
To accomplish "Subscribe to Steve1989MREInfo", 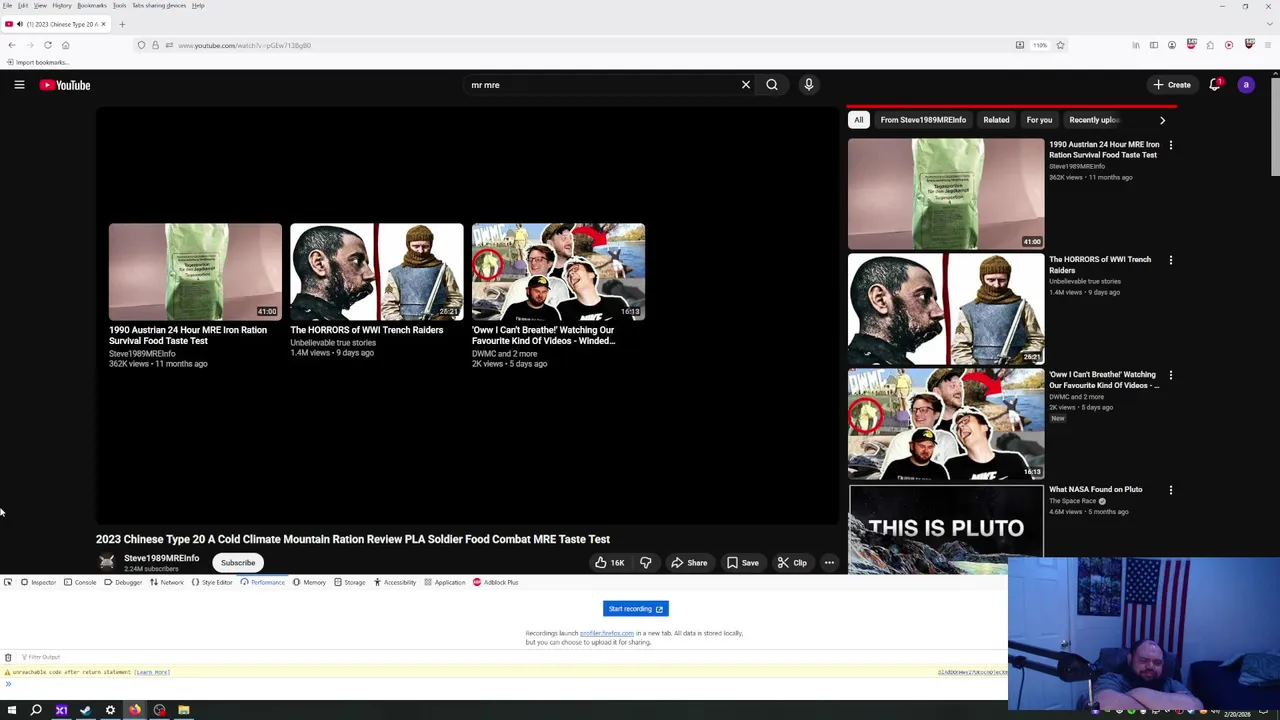I will point(238,563).
